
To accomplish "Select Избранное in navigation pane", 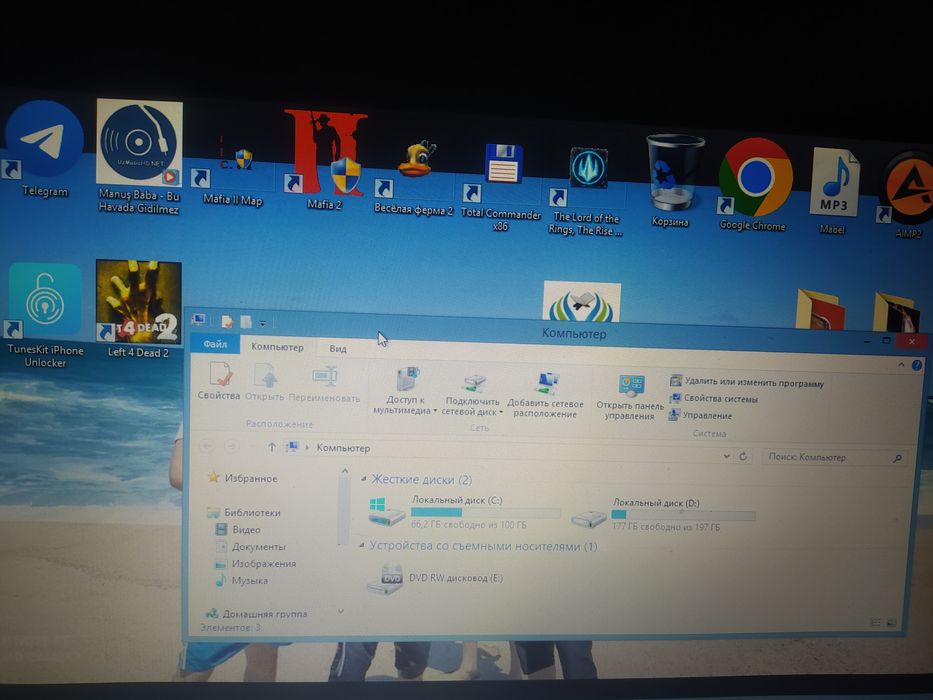I will (243, 478).
